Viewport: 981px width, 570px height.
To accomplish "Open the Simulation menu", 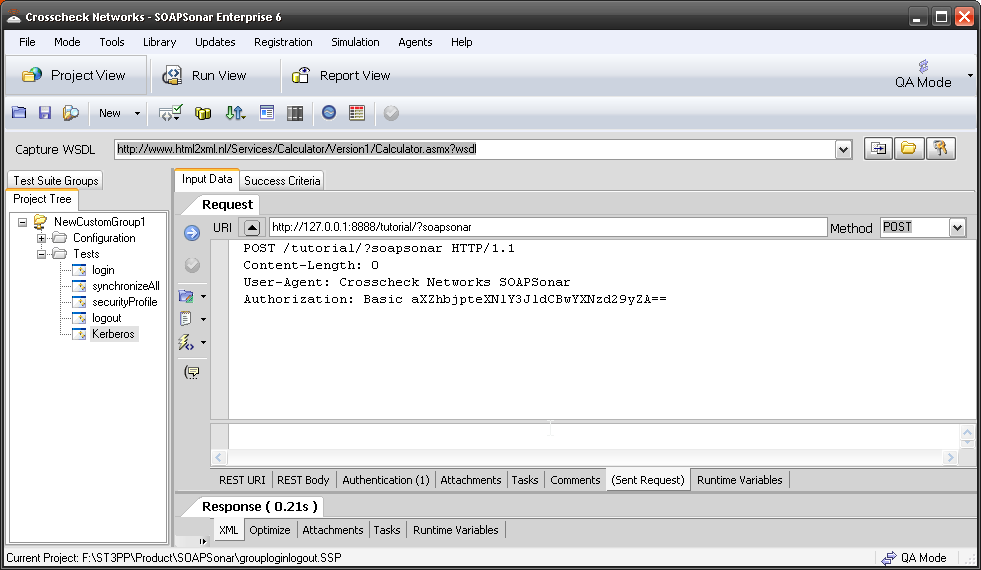I will [x=355, y=42].
